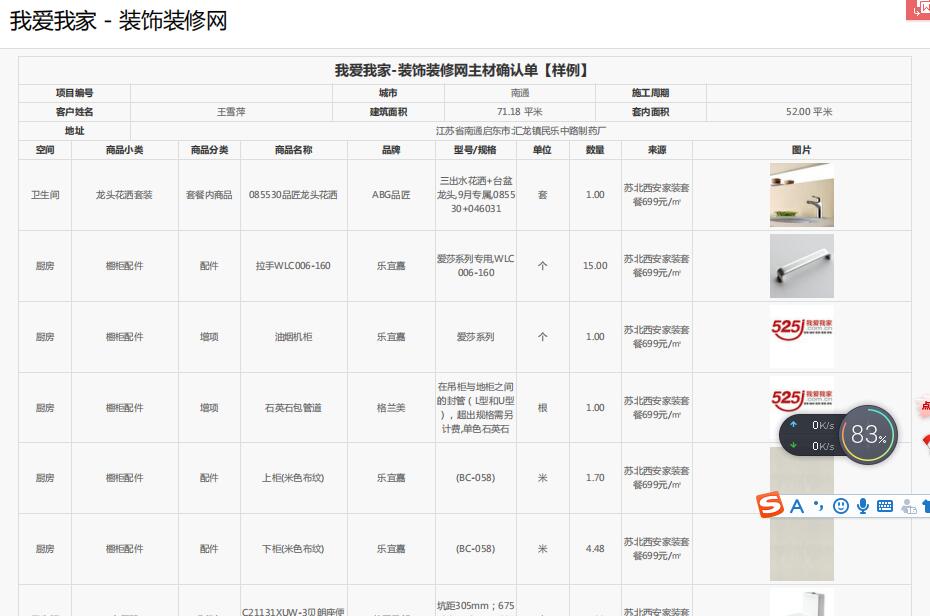Click the IME user account icon

click(x=908, y=506)
